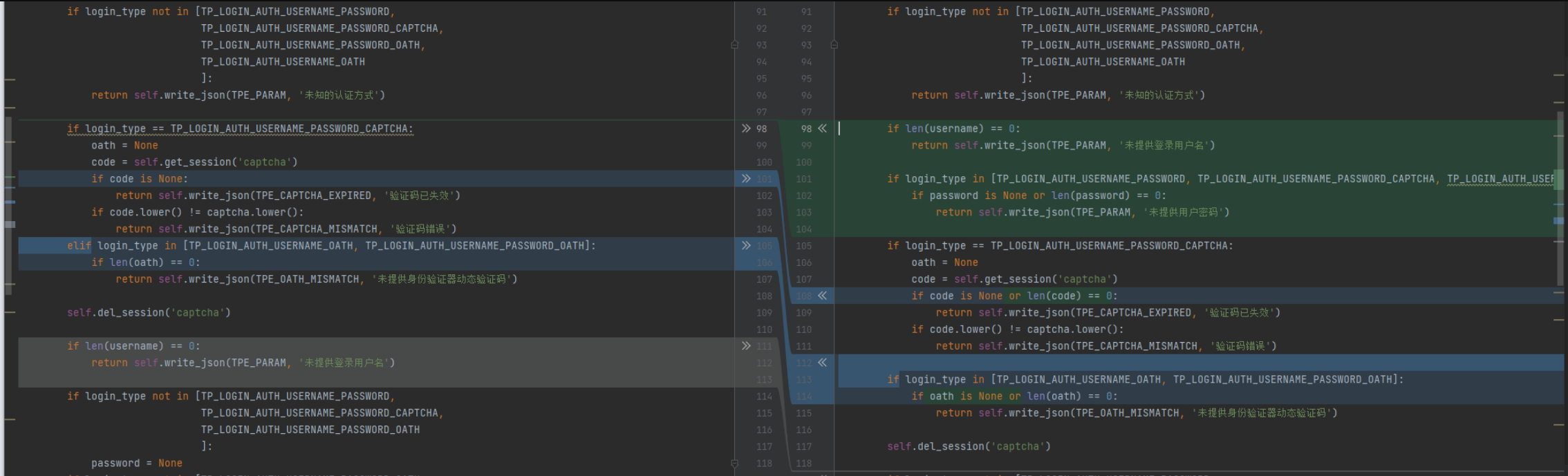Viewport: 1568px width, 476px height.
Task: Click 'if password is None or len(password) == 0:'
Action: tap(1039, 196)
